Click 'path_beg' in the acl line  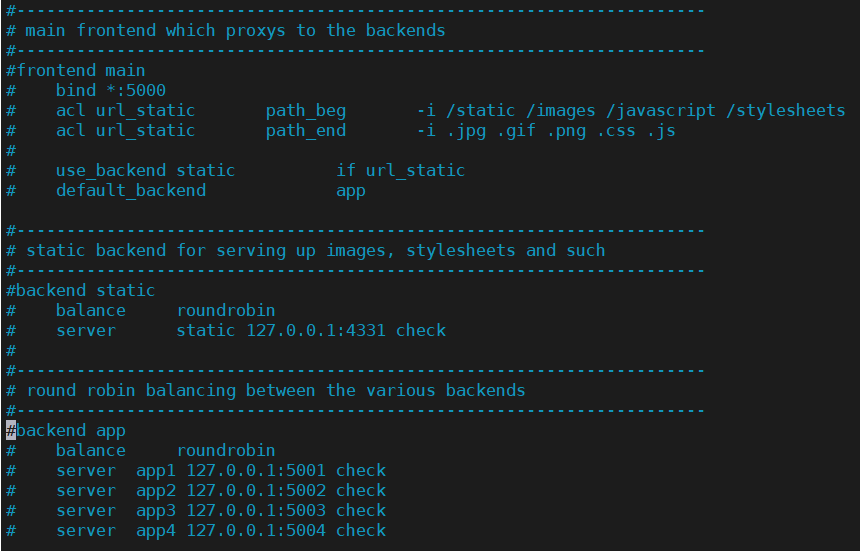[x=306, y=111]
